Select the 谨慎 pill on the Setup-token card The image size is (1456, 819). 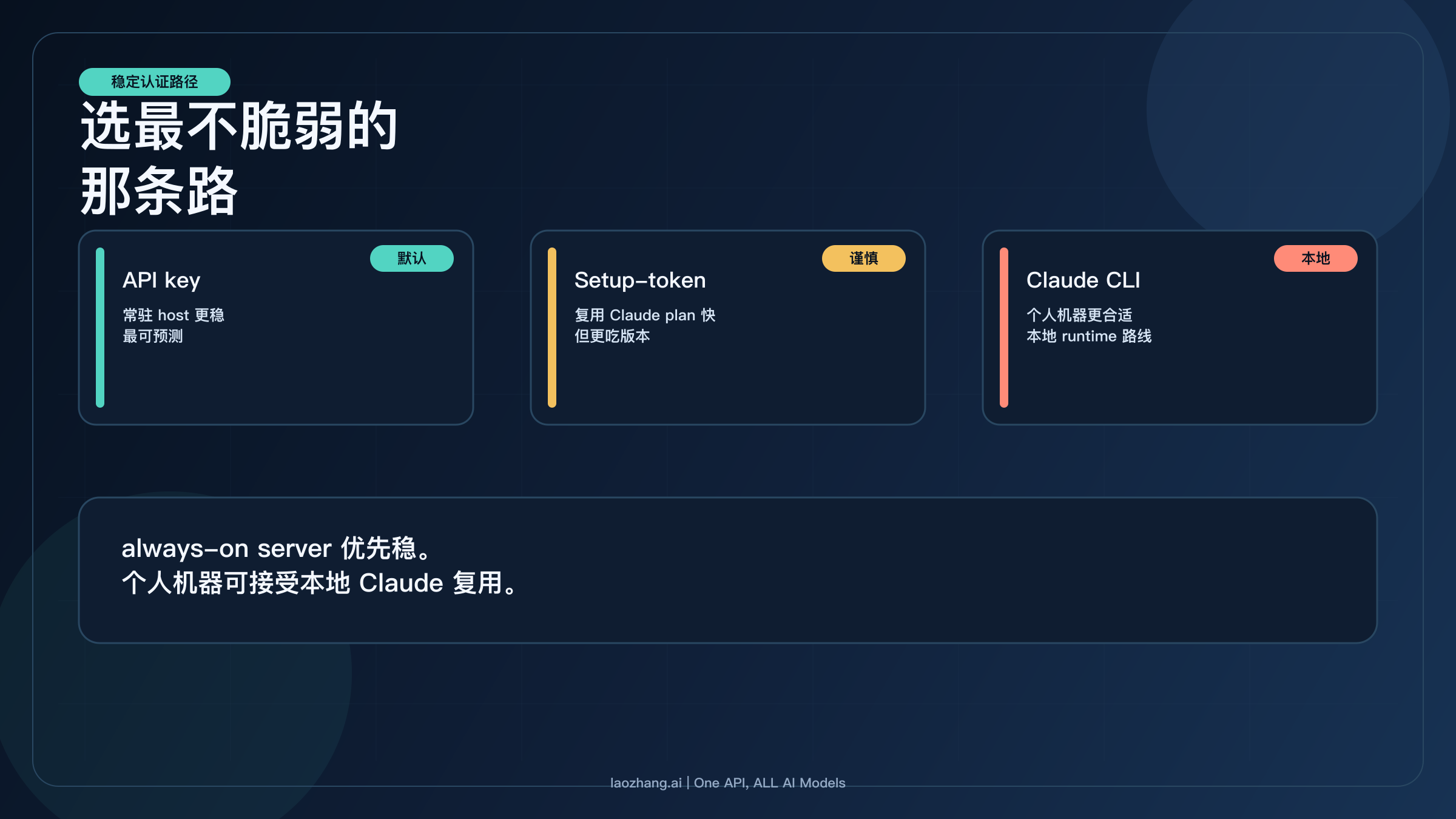click(x=864, y=258)
